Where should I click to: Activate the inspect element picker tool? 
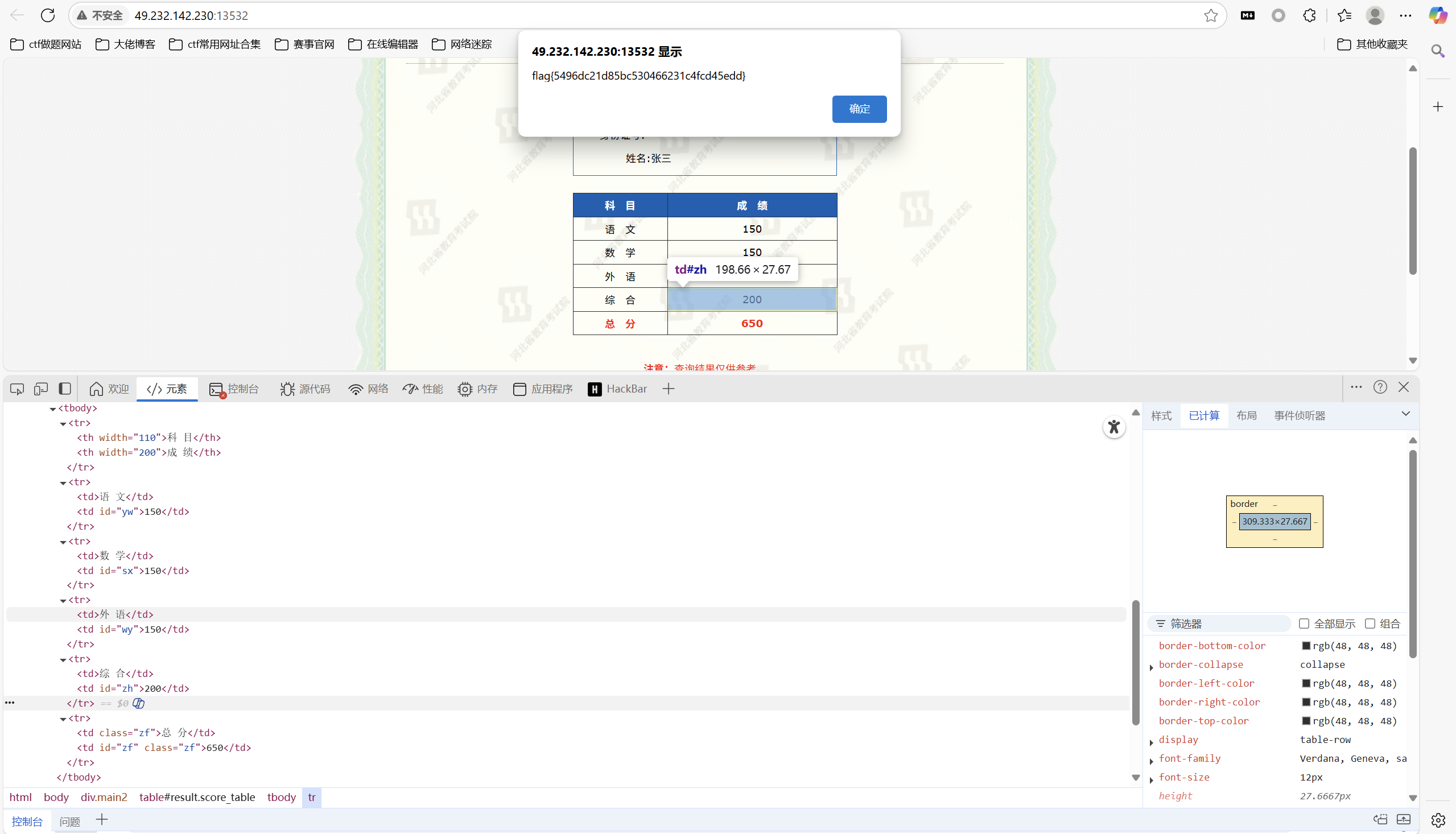click(17, 389)
